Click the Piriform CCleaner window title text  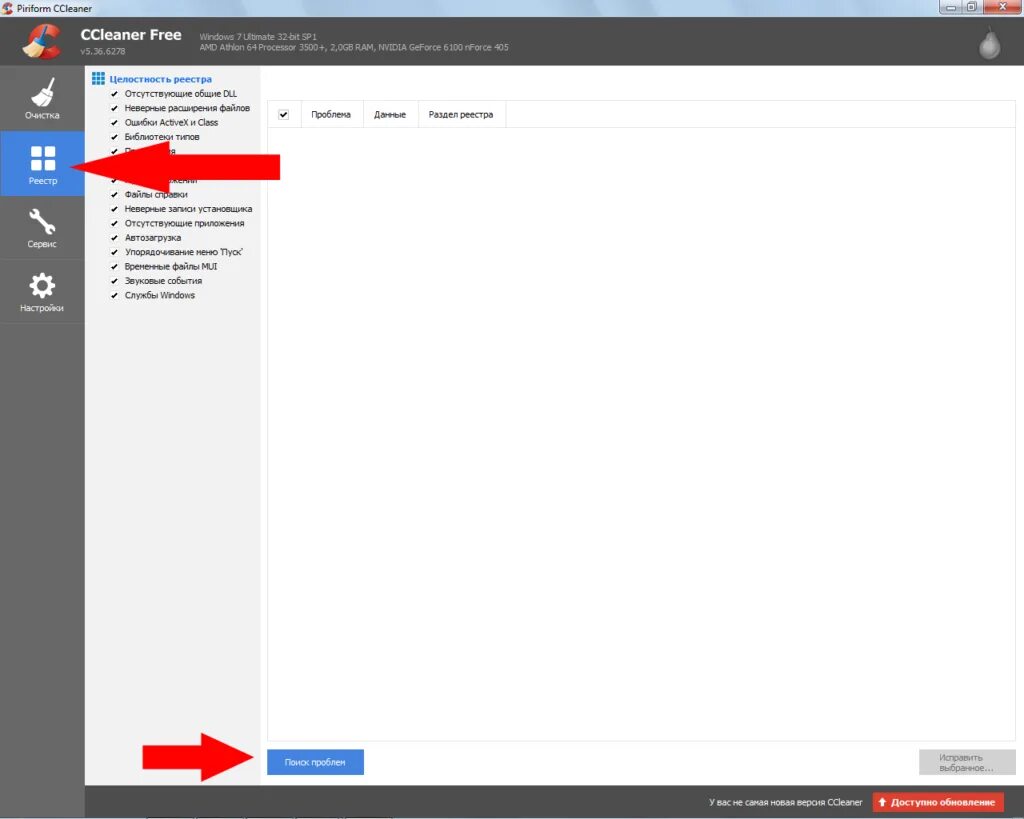[54, 8]
